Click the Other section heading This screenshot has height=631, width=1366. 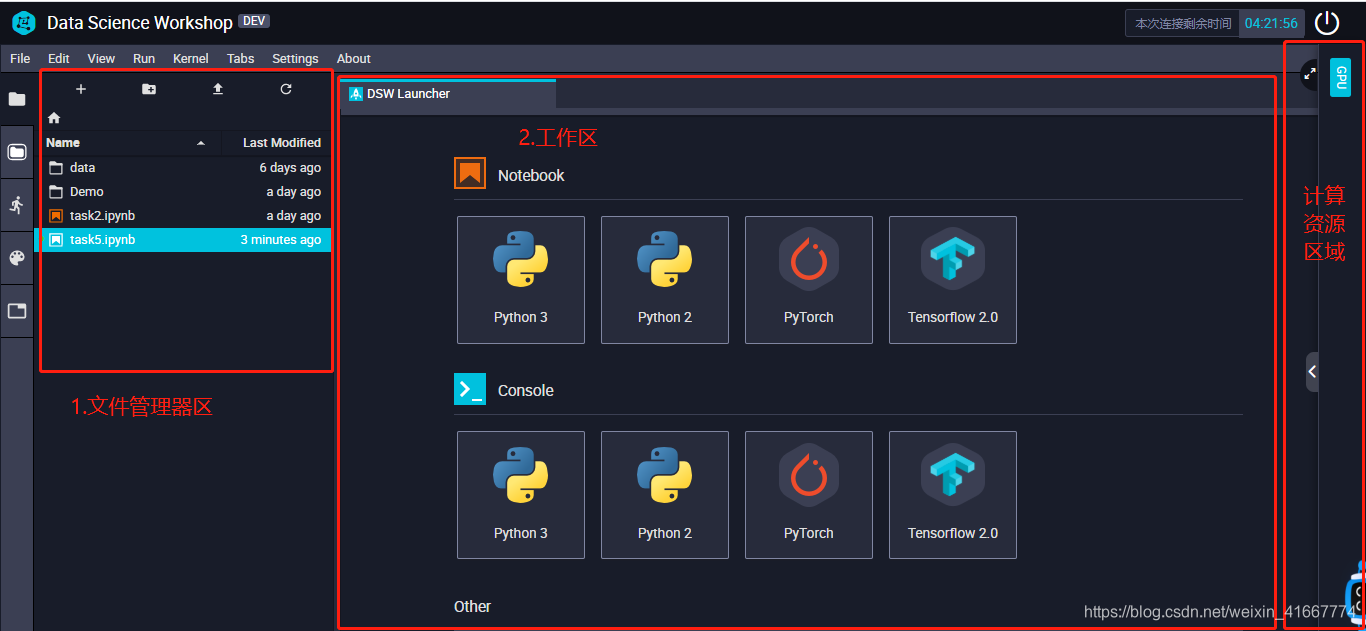[x=472, y=606]
